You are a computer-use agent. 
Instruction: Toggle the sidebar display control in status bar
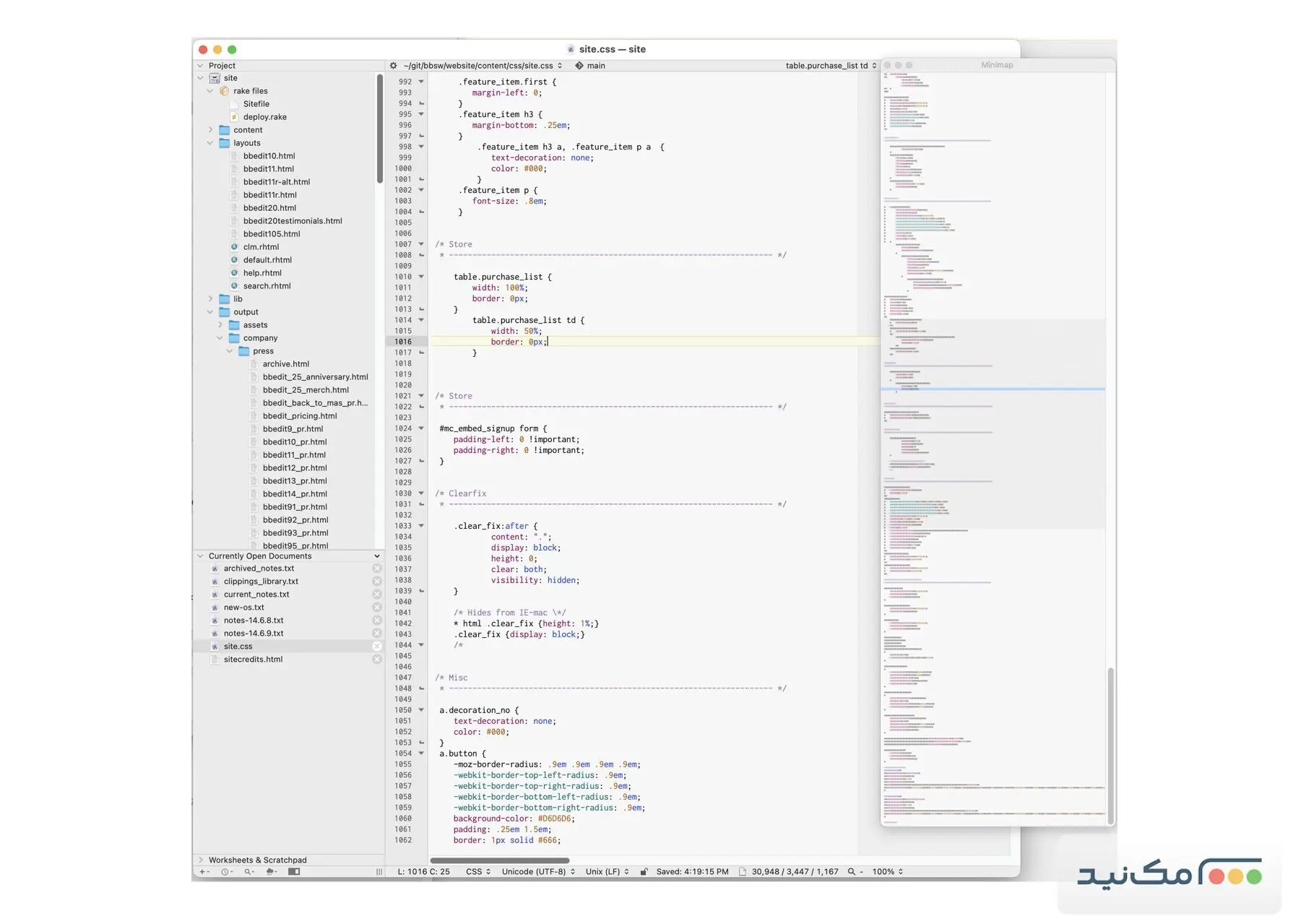point(294,871)
